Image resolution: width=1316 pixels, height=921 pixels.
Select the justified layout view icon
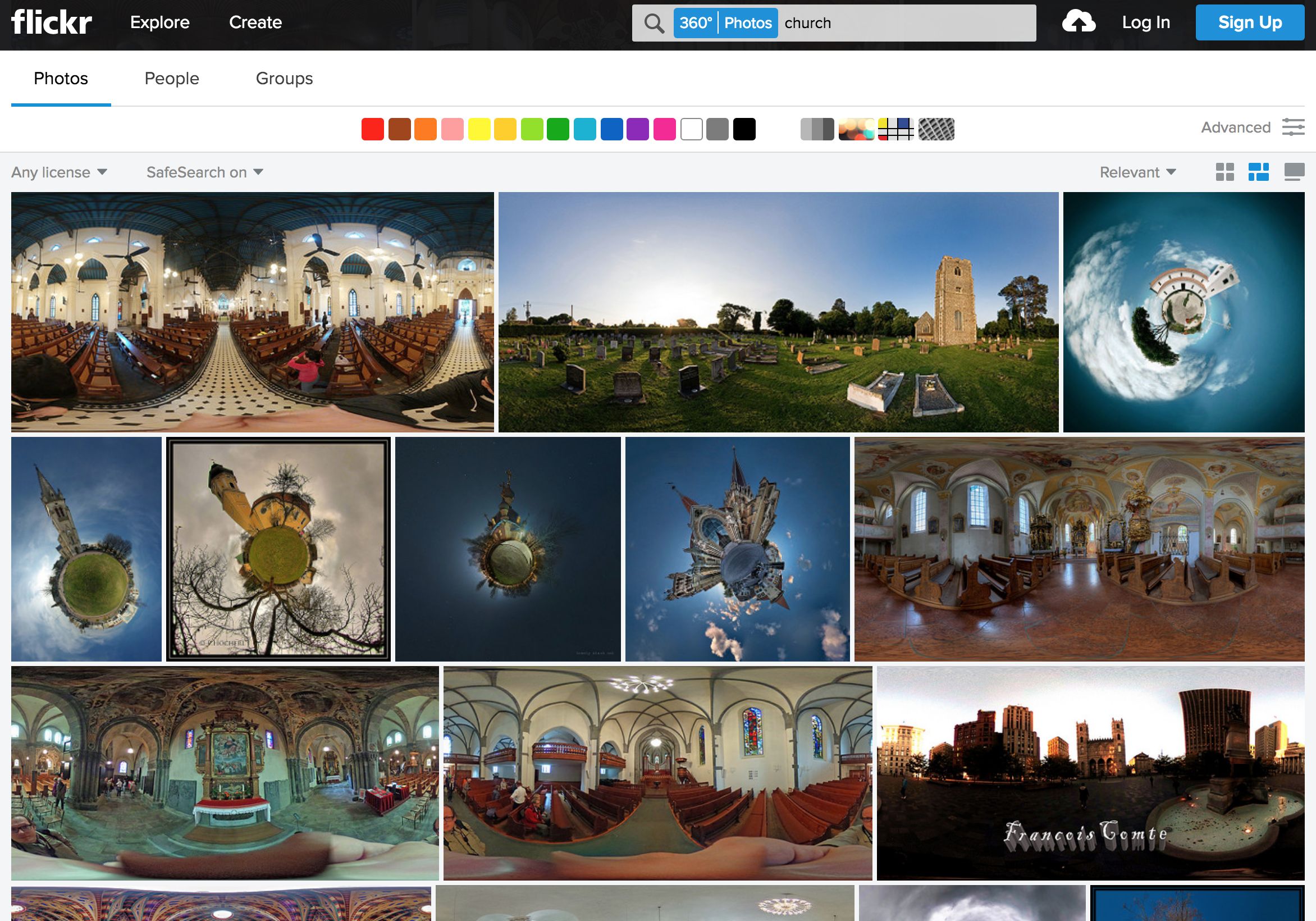1258,172
